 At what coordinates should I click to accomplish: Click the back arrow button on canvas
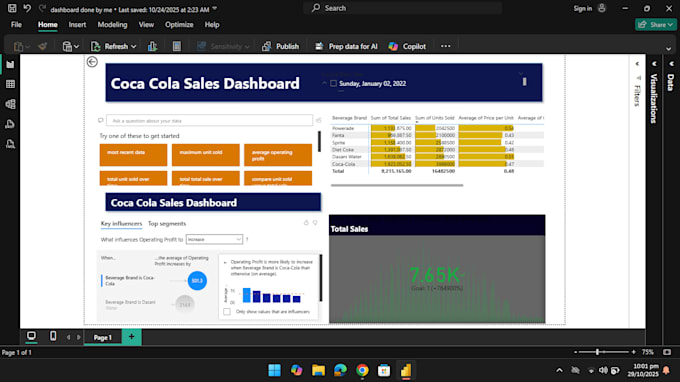point(92,62)
